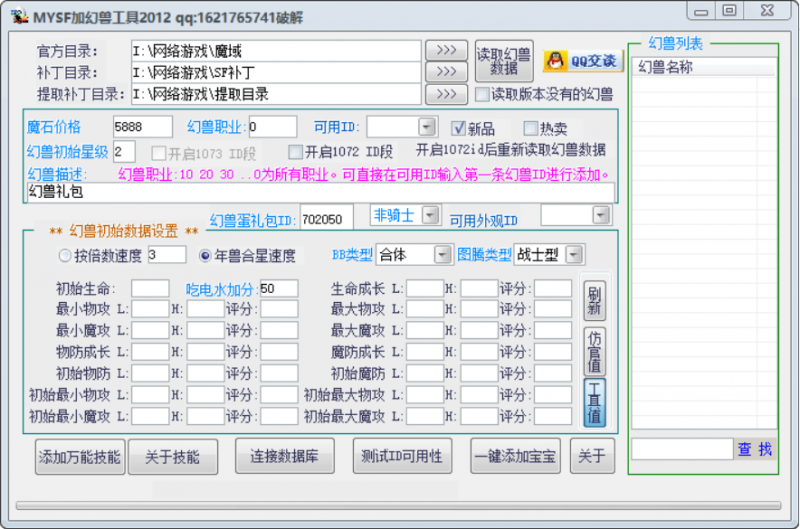This screenshot has height=529, width=800.
Task: Click the app icon in the title bar
Action: click(19, 16)
